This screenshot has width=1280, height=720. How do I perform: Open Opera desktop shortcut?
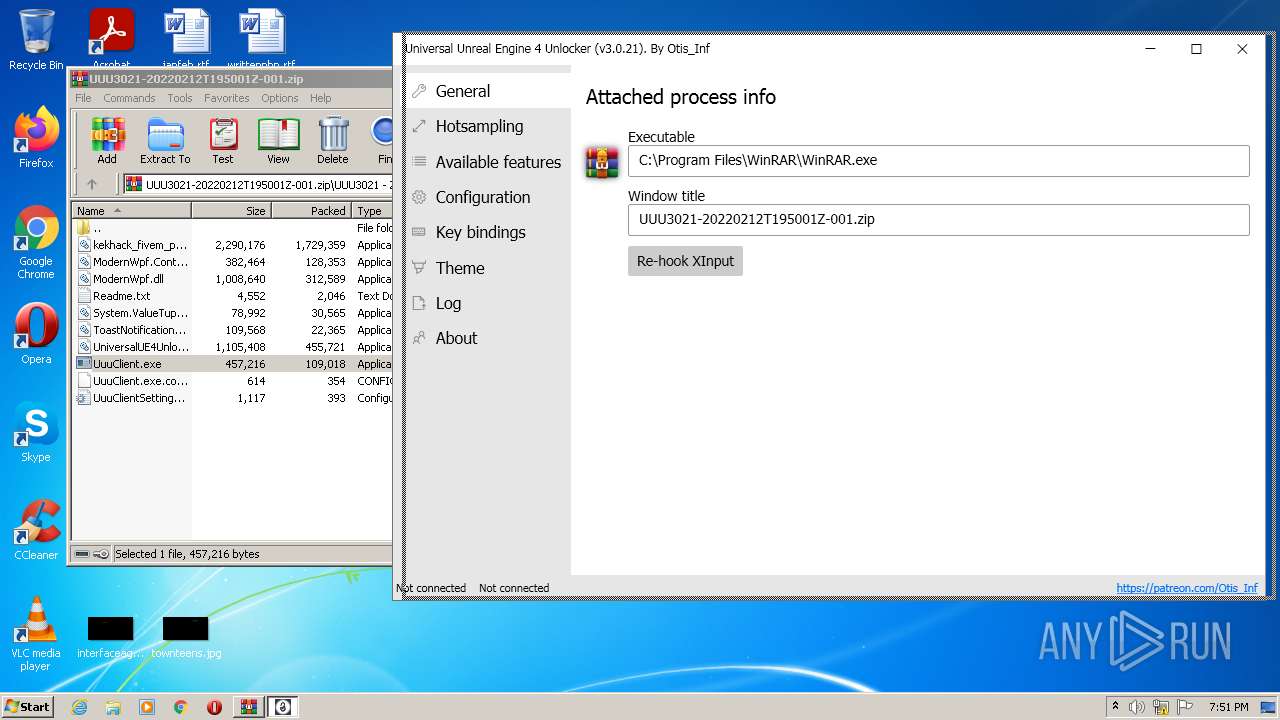click(x=36, y=333)
